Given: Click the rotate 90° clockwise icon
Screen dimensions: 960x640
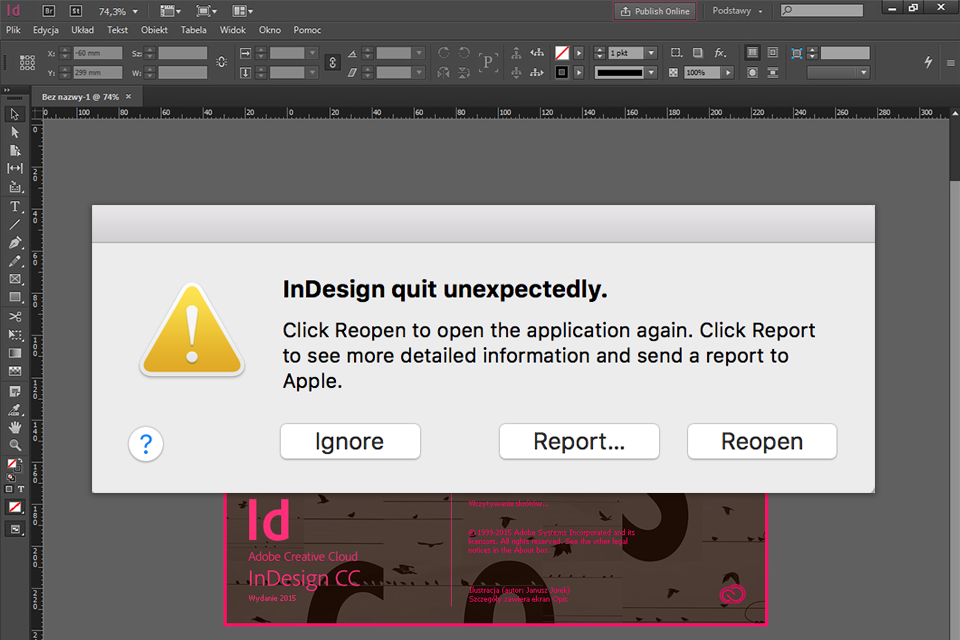Looking at the screenshot, I should (444, 53).
